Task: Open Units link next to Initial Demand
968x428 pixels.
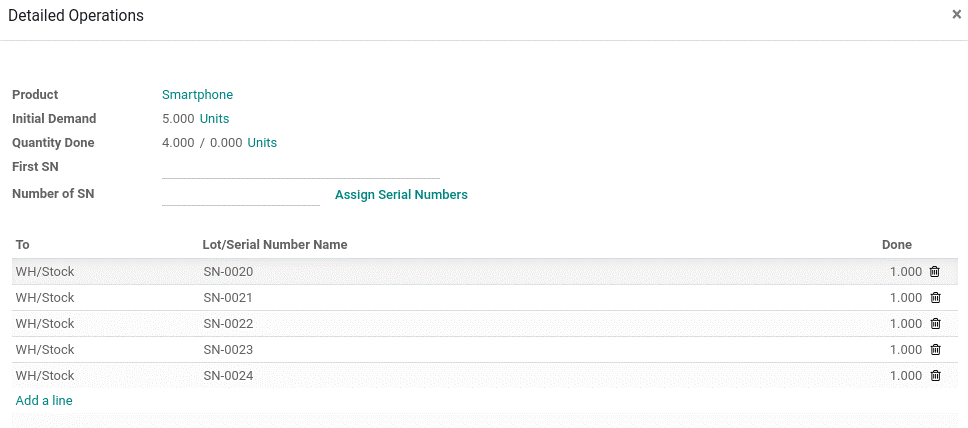Action: pos(214,119)
